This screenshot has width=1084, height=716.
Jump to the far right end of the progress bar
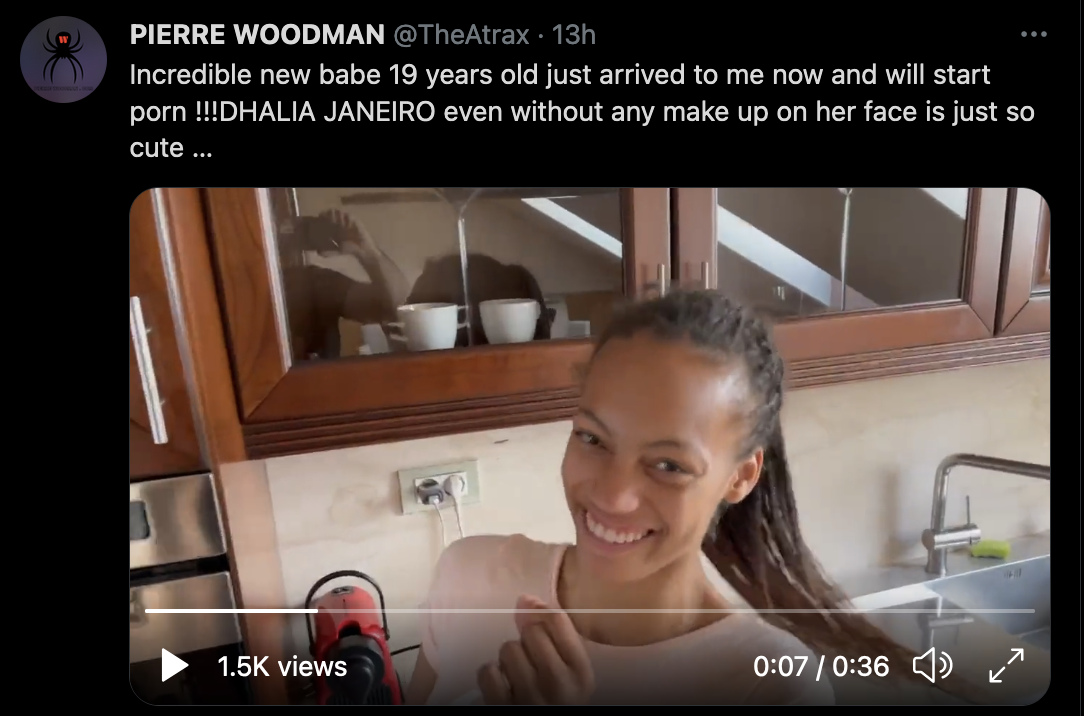coord(1034,611)
